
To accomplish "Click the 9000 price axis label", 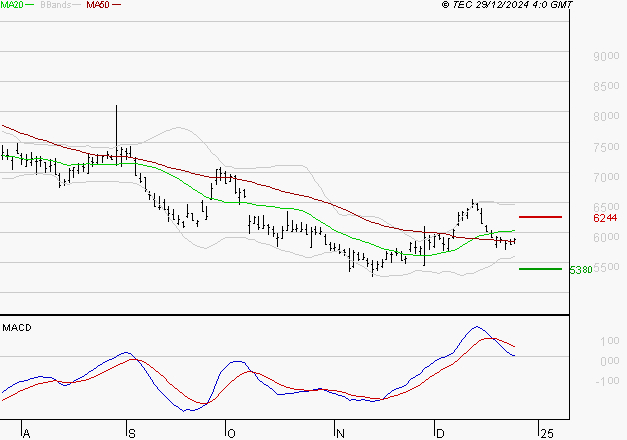I will (606, 56).
